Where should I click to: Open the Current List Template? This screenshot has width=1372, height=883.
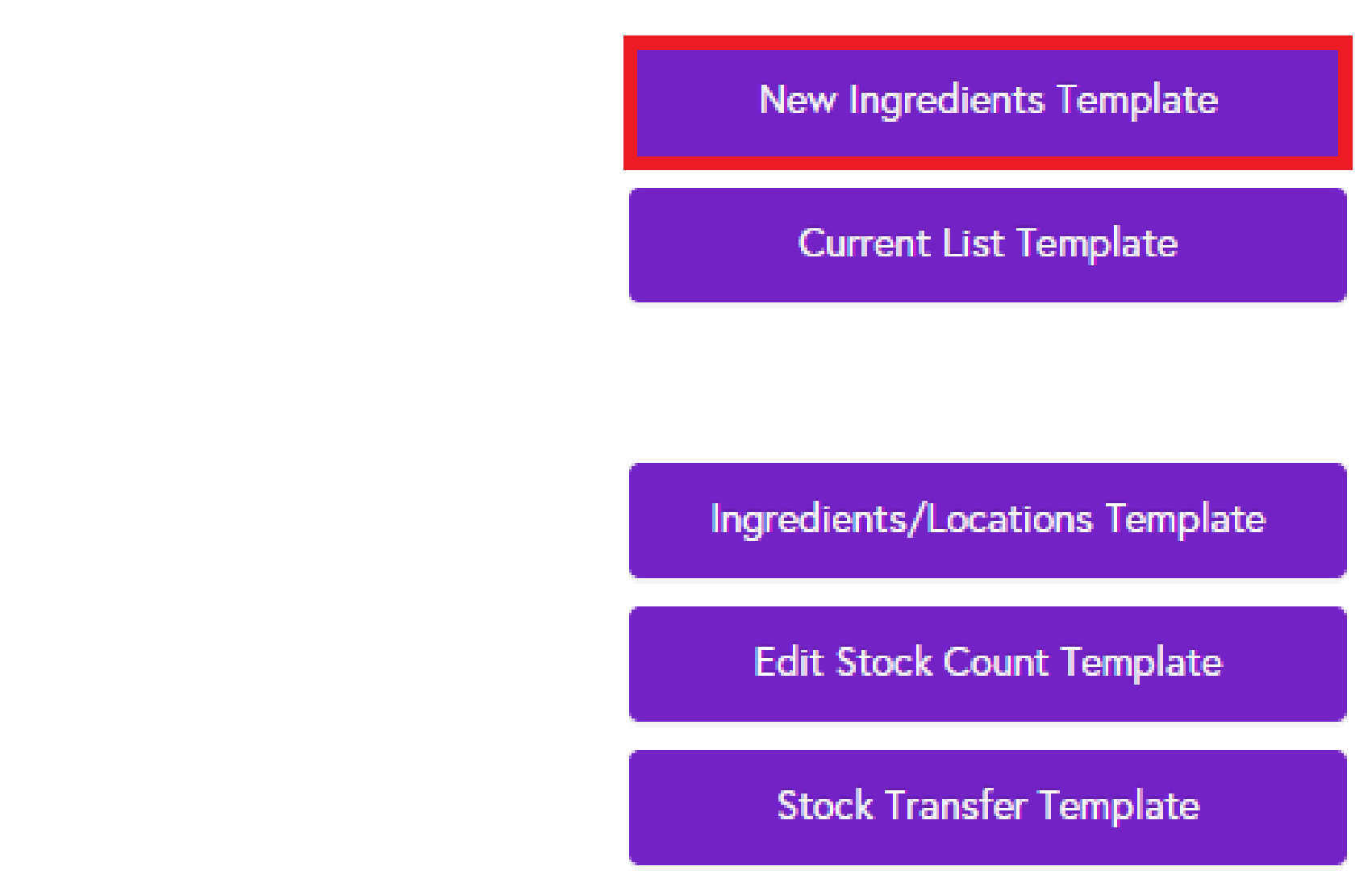tap(987, 244)
